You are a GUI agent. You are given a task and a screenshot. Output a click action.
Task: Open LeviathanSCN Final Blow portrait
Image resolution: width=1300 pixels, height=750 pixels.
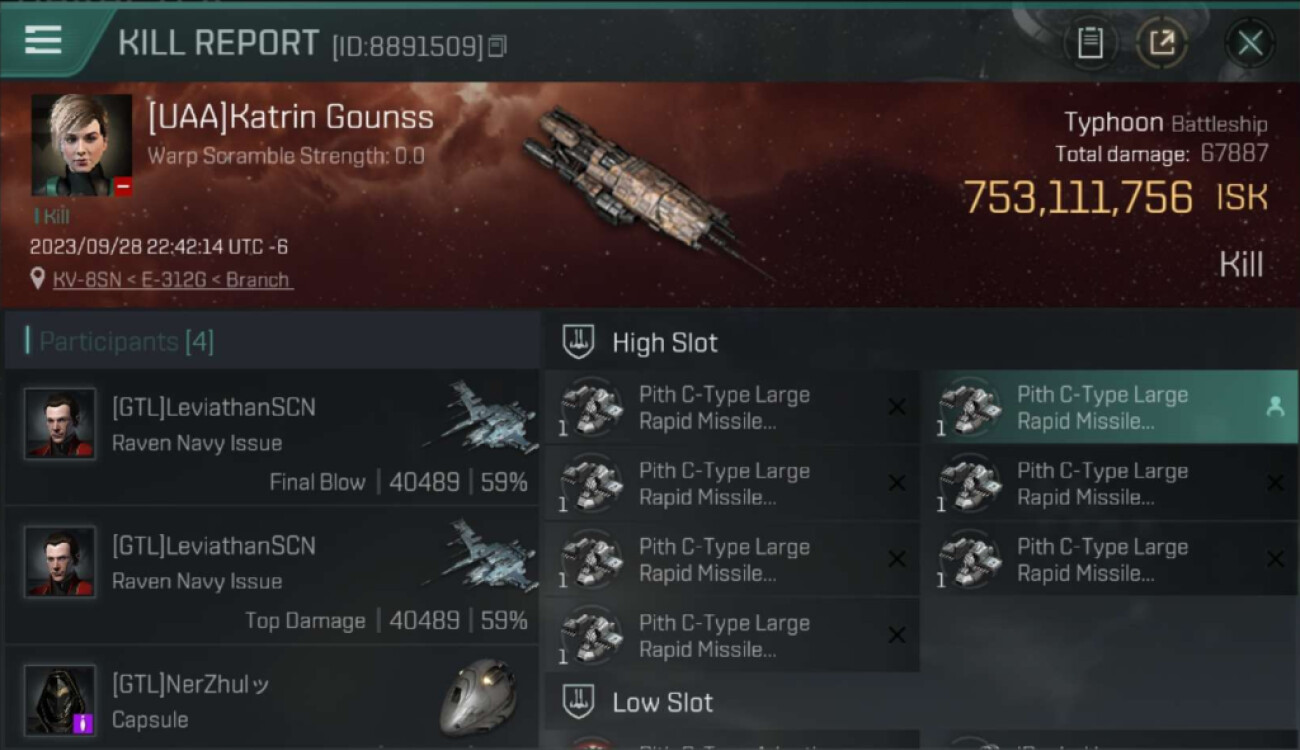(60, 424)
